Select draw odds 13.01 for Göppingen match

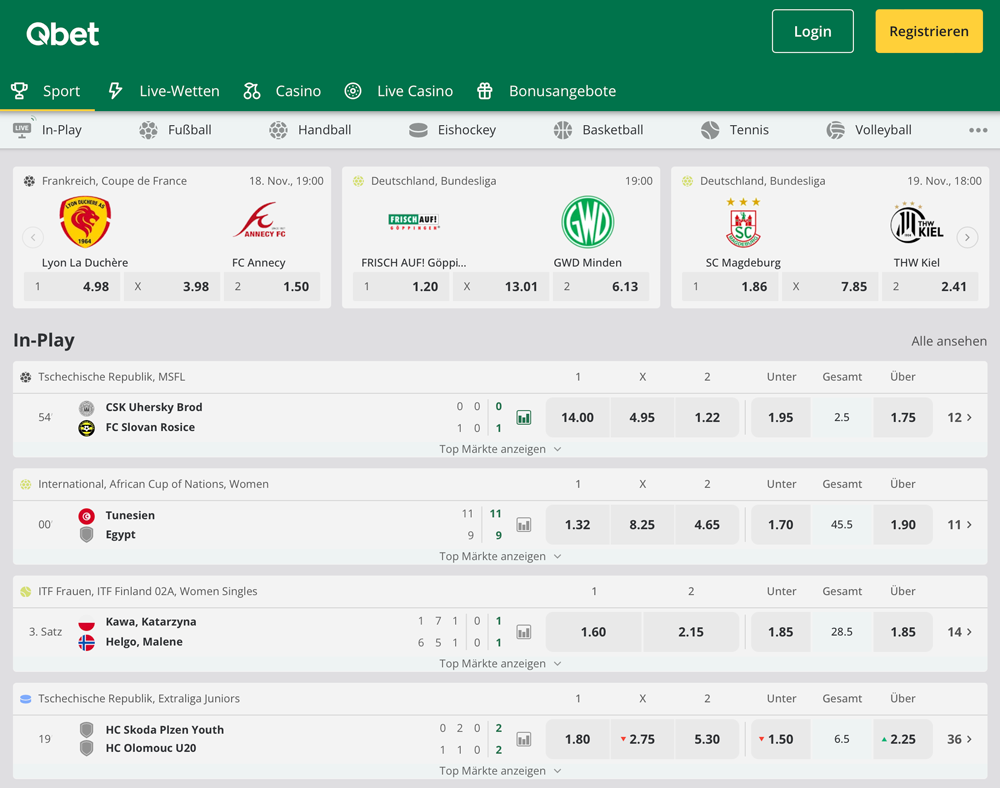[501, 286]
